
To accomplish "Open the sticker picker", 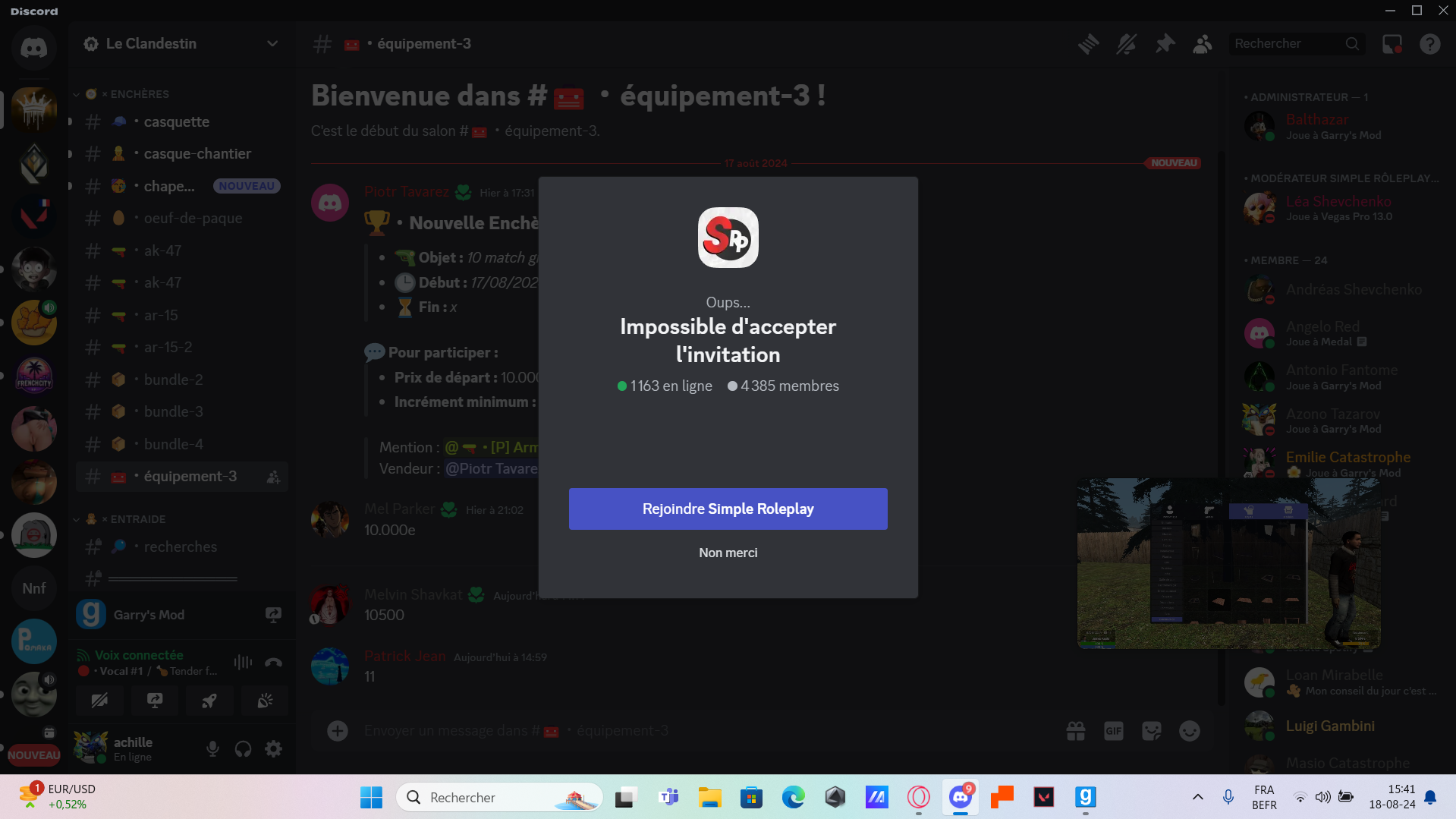I will tap(1152, 731).
